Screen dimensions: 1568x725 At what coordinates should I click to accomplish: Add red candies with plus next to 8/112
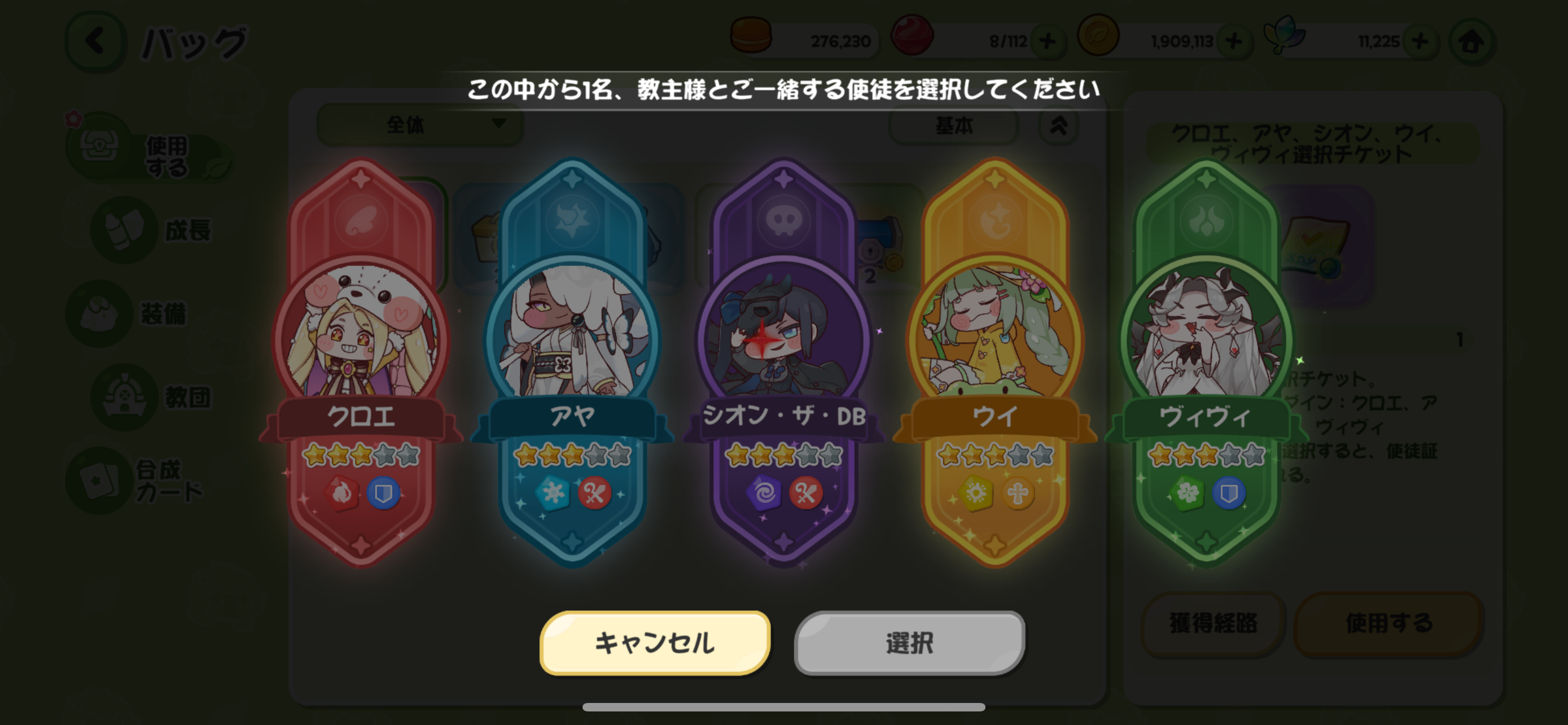(1048, 41)
